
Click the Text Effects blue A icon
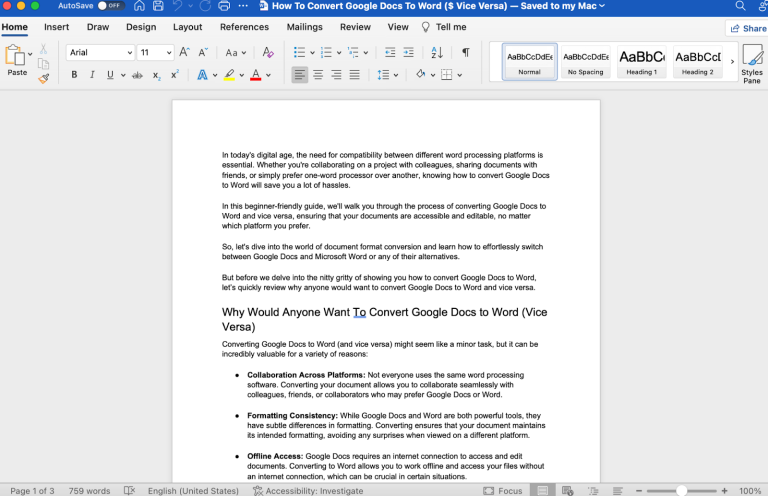pyautogui.click(x=202, y=75)
